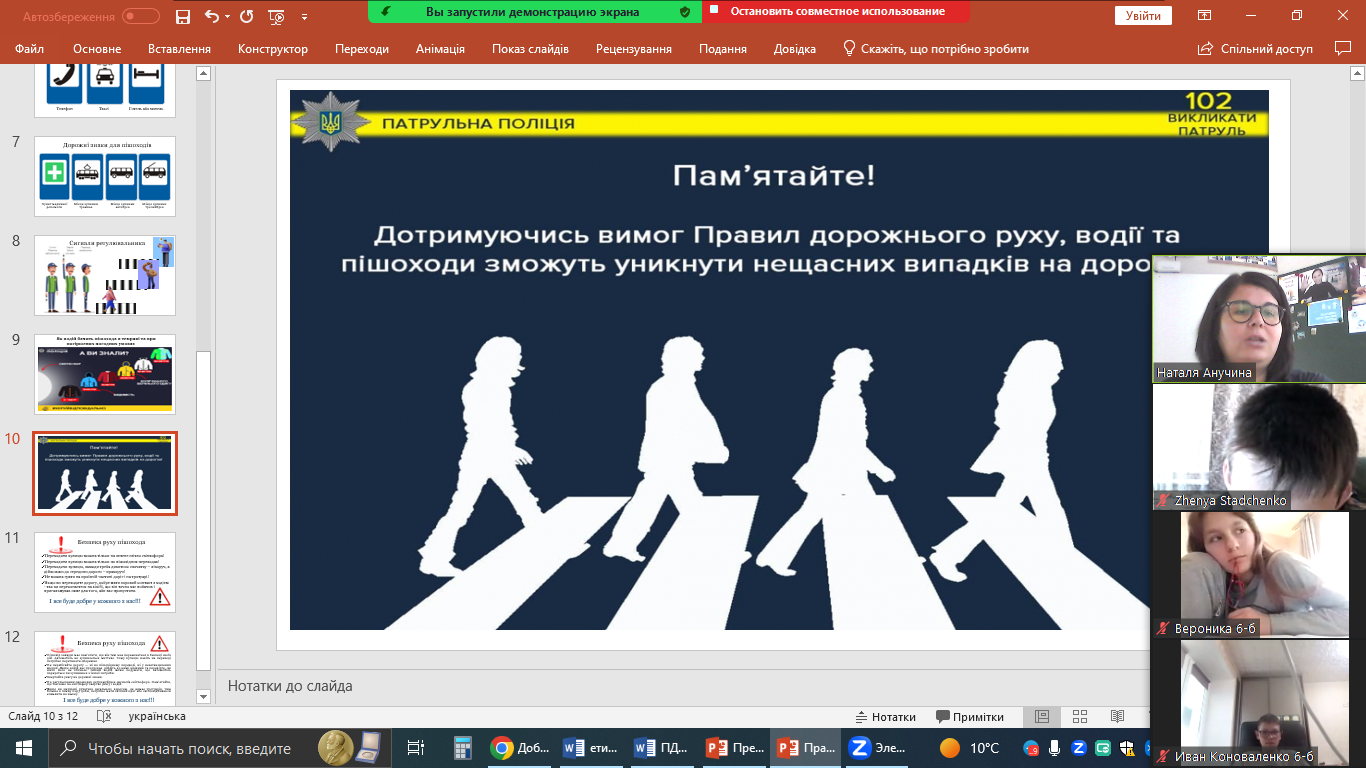
Task: Open the Рецензування tab
Action: point(634,48)
